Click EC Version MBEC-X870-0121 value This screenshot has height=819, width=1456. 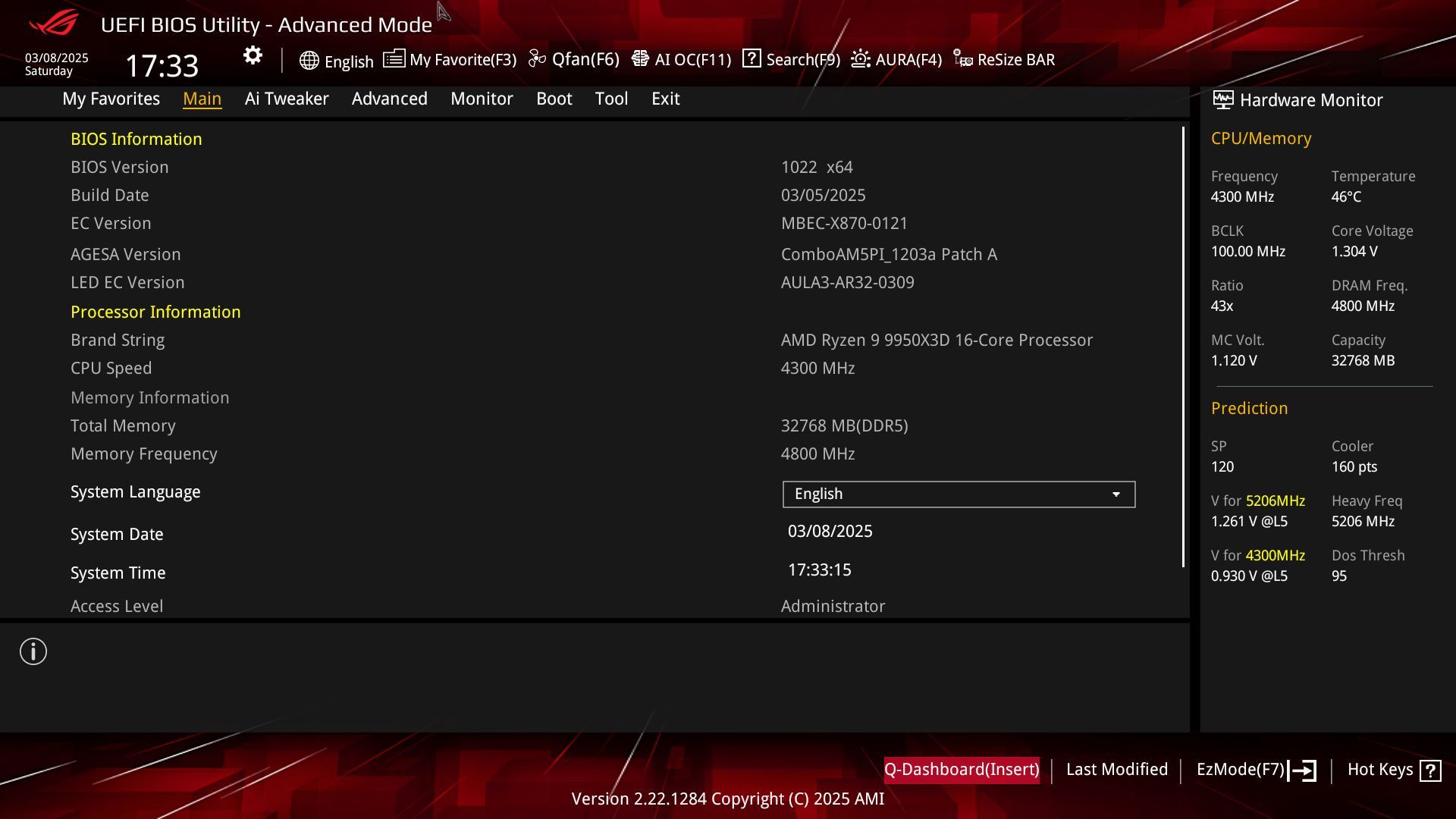pyautogui.click(x=845, y=224)
